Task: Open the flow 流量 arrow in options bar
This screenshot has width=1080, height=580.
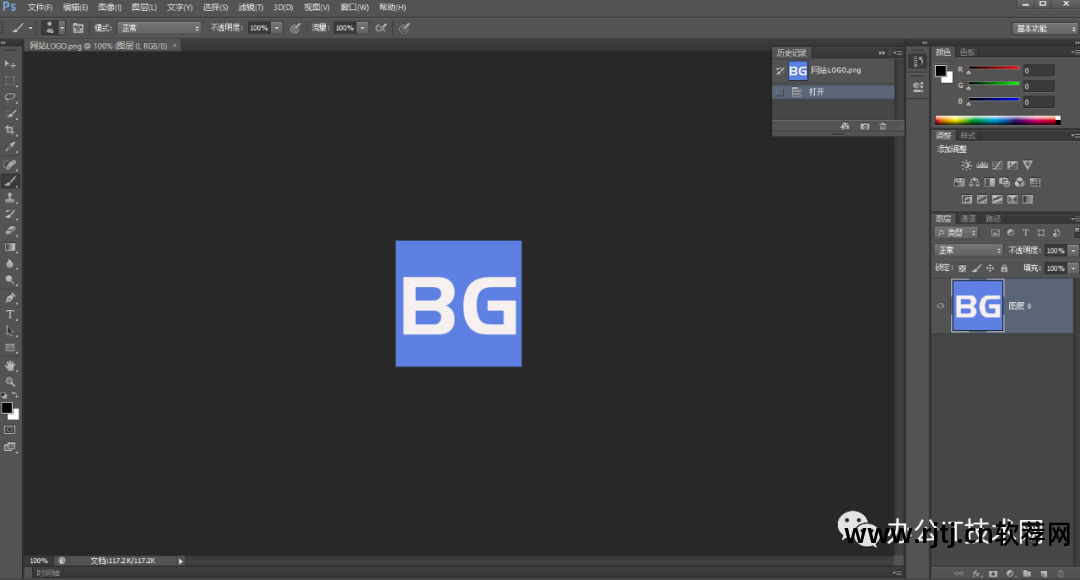Action: [x=363, y=28]
